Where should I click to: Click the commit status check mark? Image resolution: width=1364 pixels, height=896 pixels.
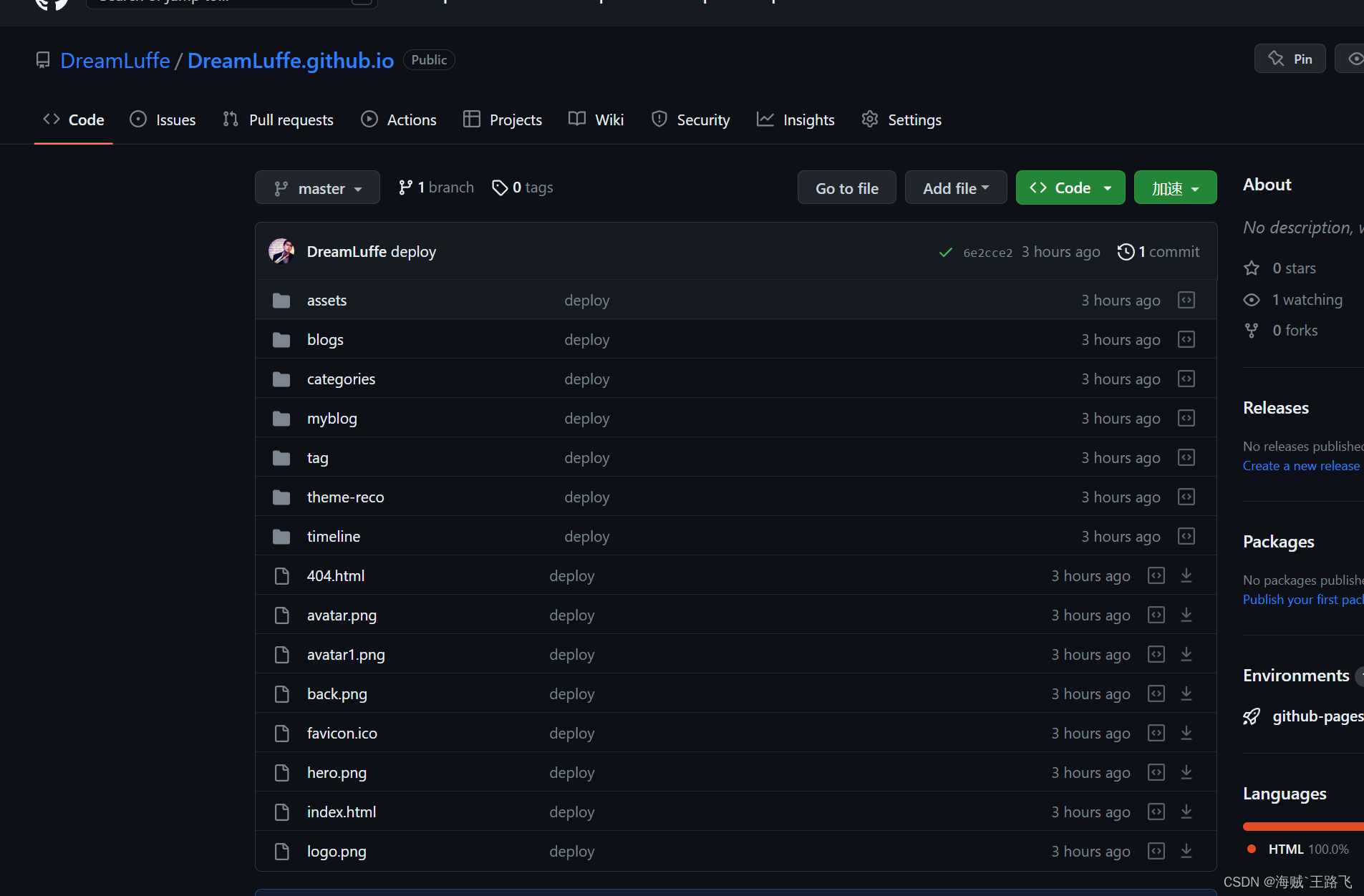tap(946, 252)
